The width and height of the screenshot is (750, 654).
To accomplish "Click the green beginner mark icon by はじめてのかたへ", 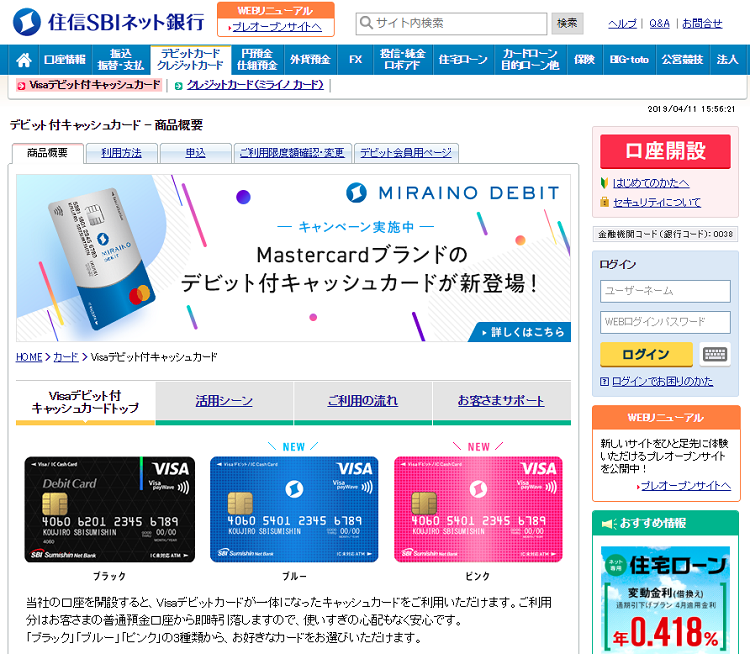I will pyautogui.click(x=604, y=183).
